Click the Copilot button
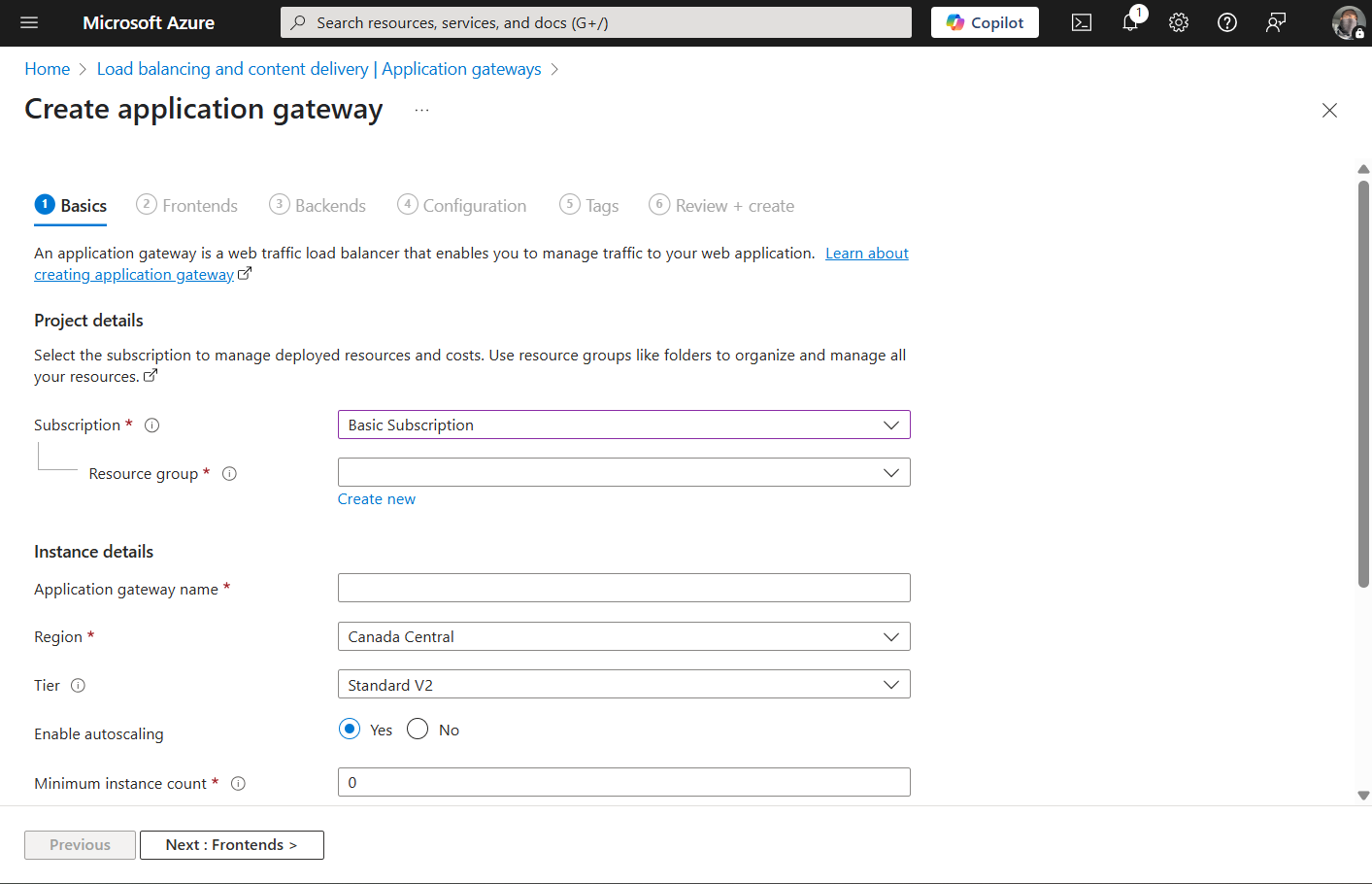This screenshot has height=884, width=1372. coord(985,22)
